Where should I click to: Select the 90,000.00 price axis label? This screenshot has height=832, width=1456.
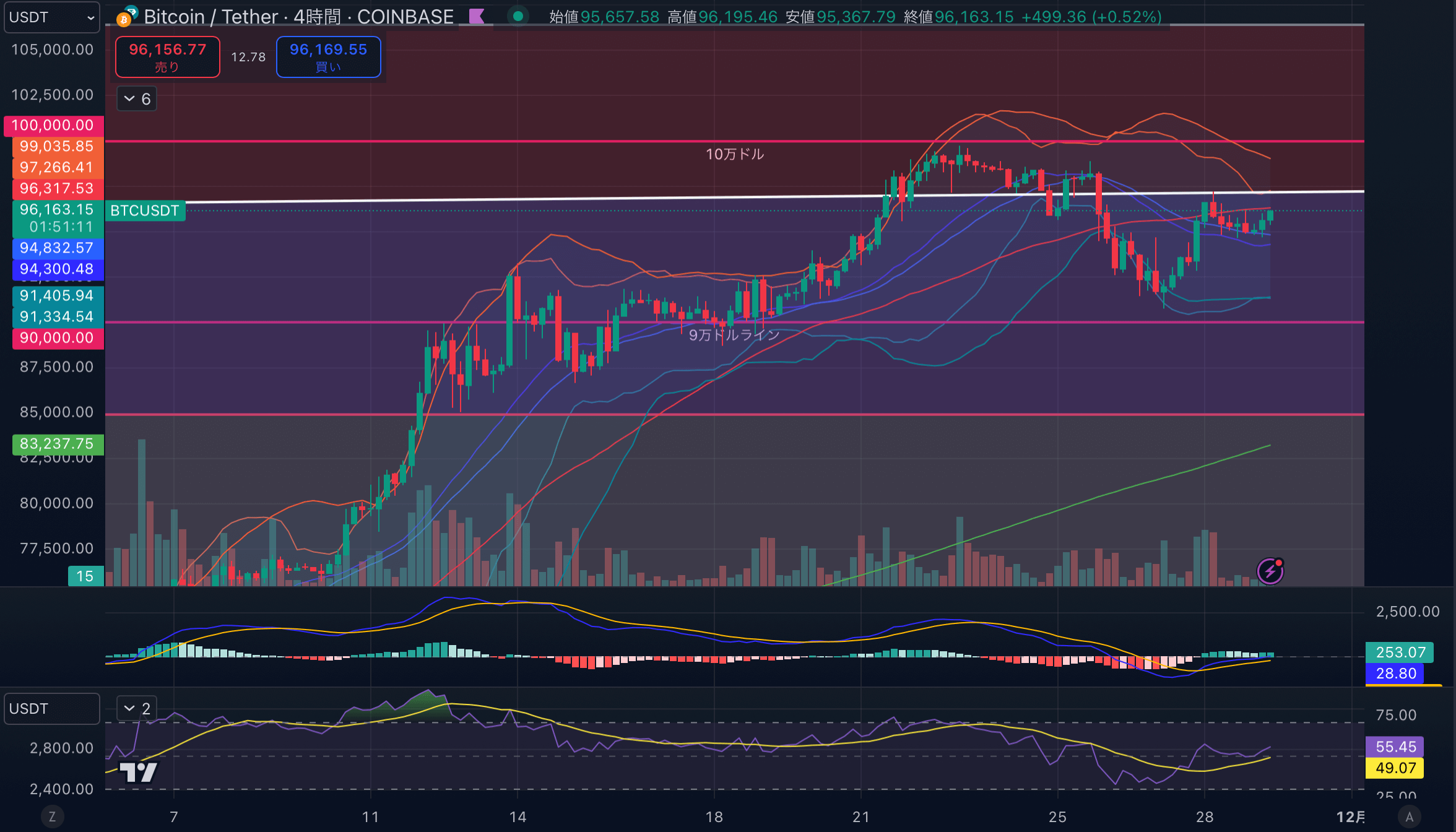[58, 338]
